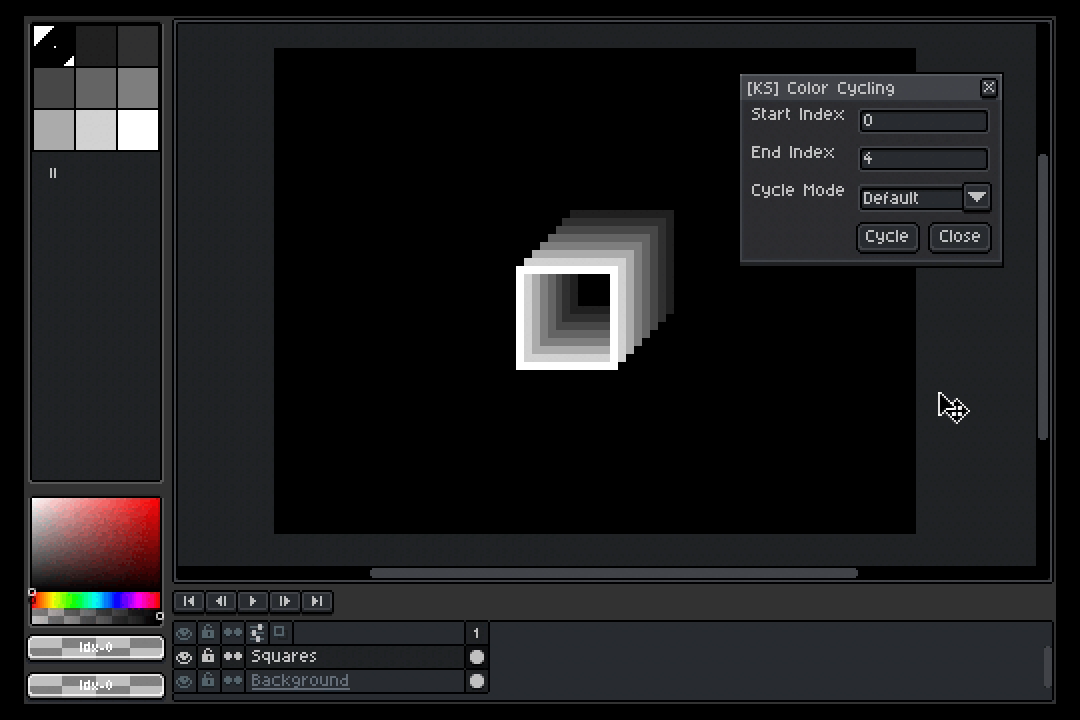Hide the Squares layer

184,656
